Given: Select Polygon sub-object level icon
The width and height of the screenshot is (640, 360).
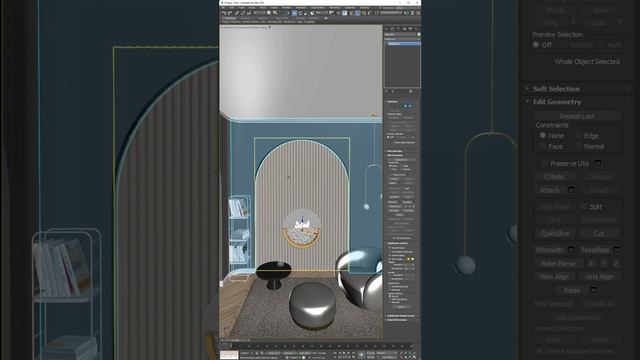Looking at the screenshot, I should point(405,106).
